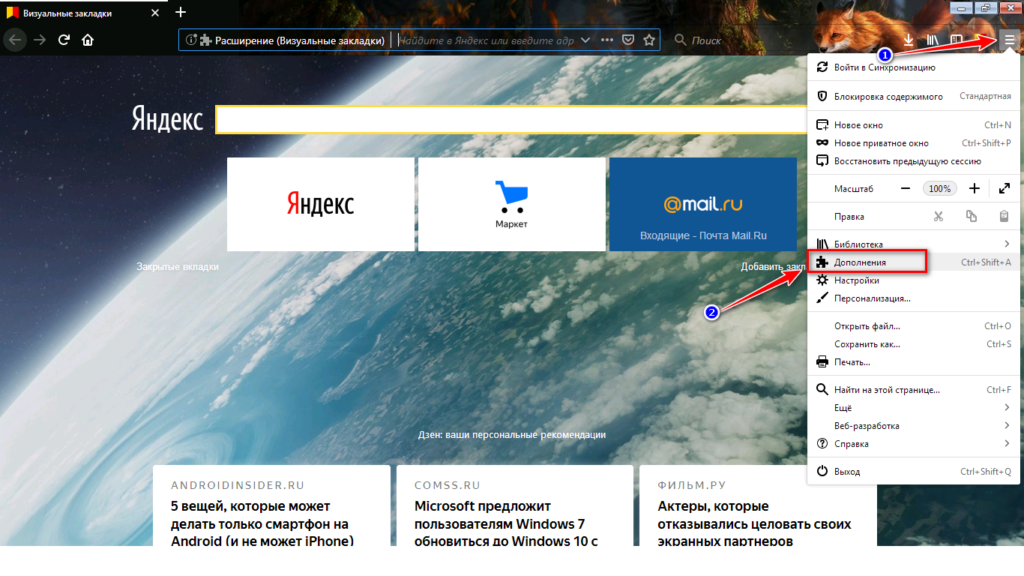Close the Визуальные закладки tab
Viewport: 1024px width, 576px height.
[x=155, y=13]
